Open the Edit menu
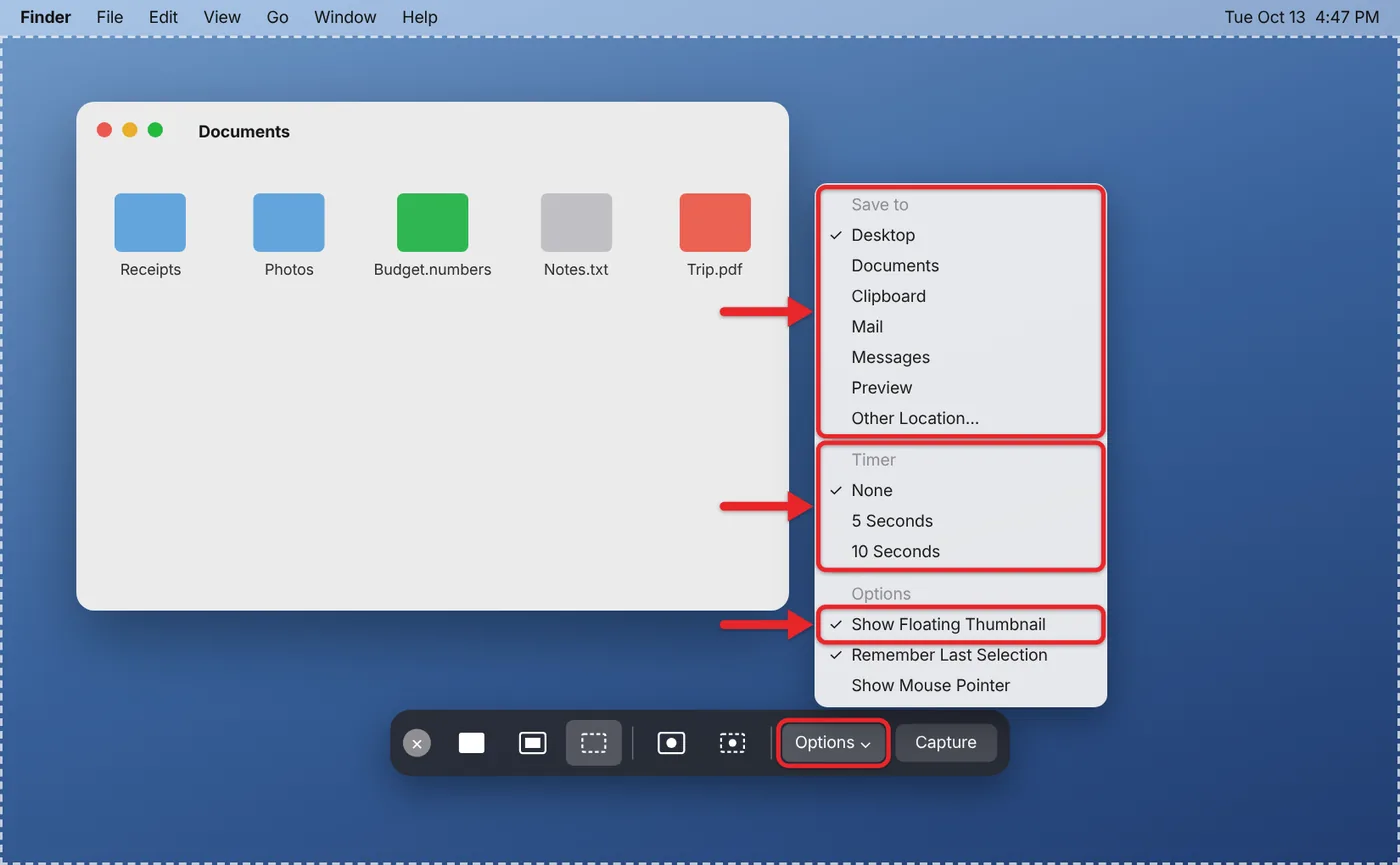The width and height of the screenshot is (1400, 865). click(x=163, y=17)
